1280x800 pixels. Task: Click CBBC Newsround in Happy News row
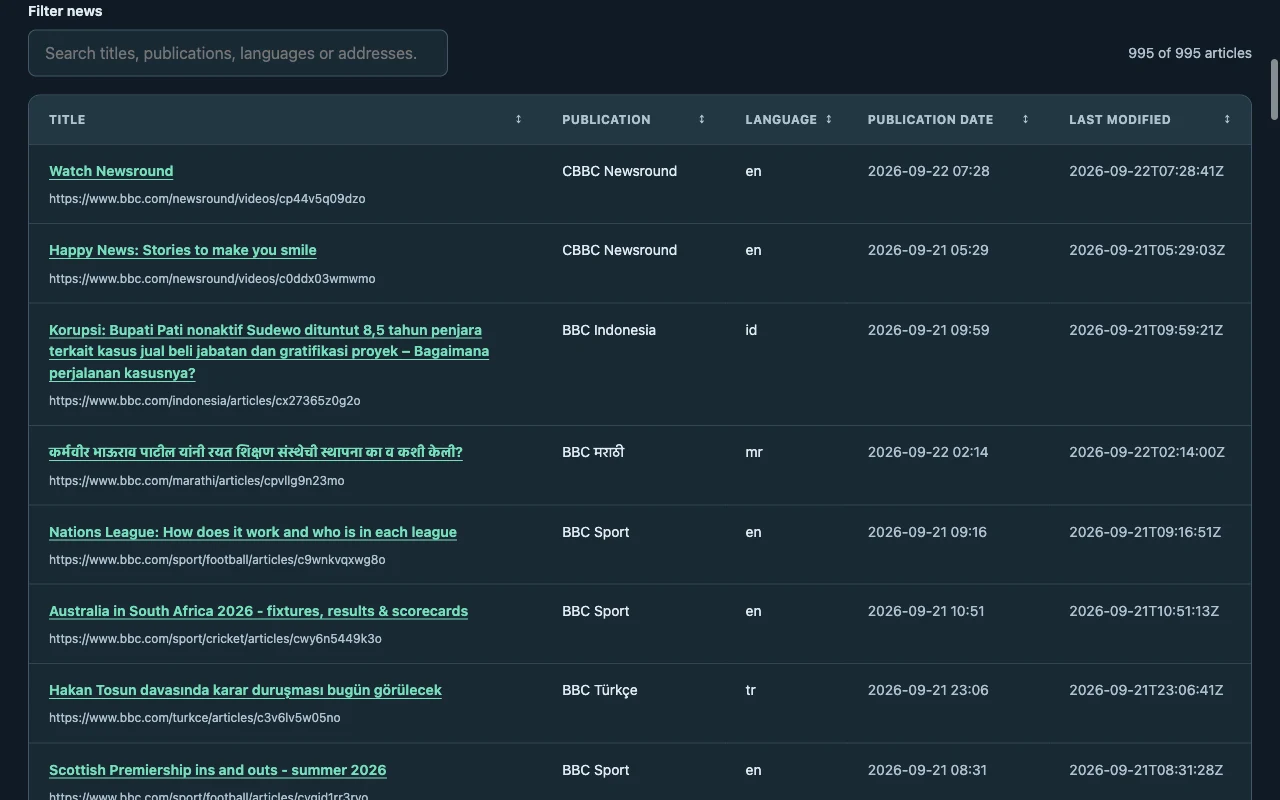[619, 250]
